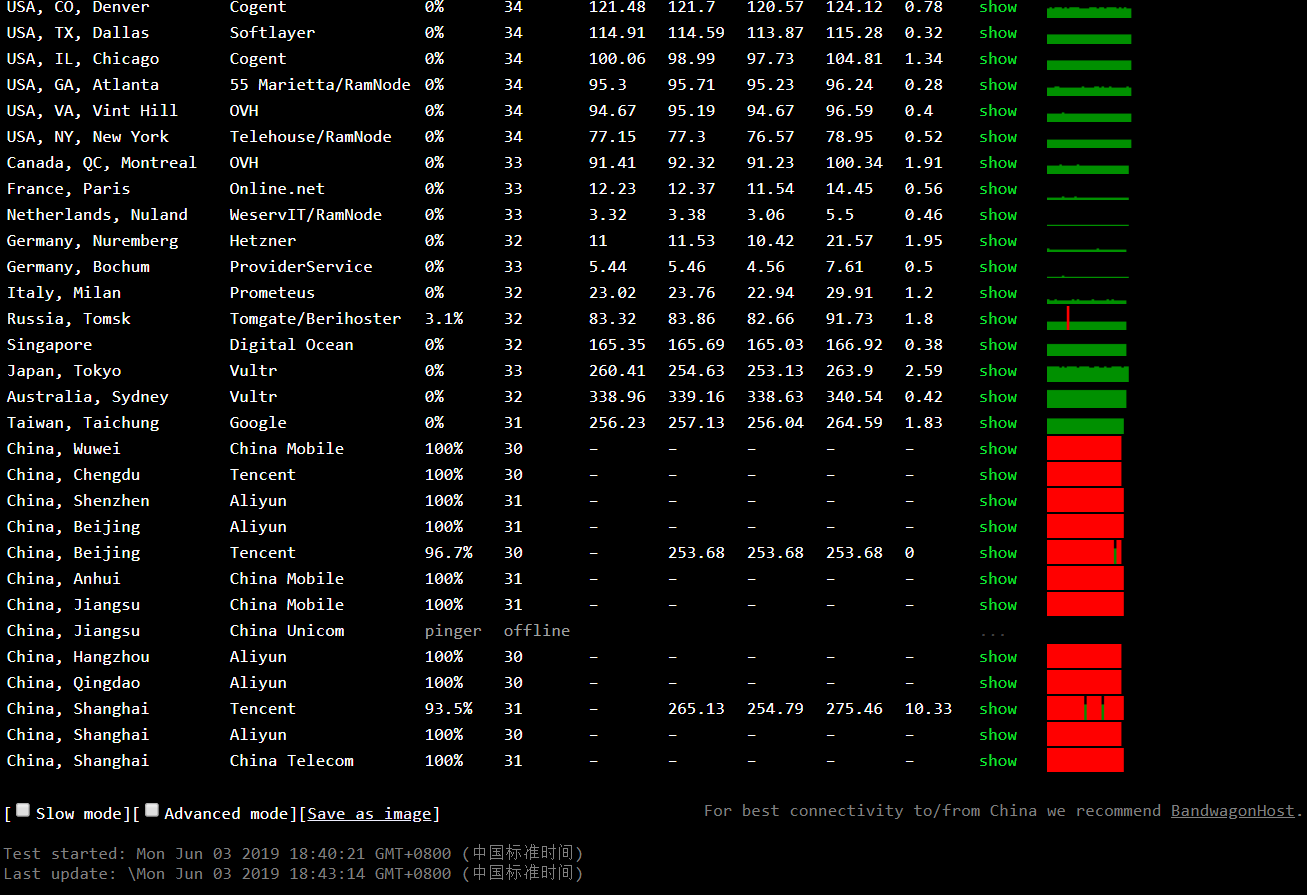Click the 'offline' status text
Image resolution: width=1307 pixels, height=895 pixels.
point(537,631)
